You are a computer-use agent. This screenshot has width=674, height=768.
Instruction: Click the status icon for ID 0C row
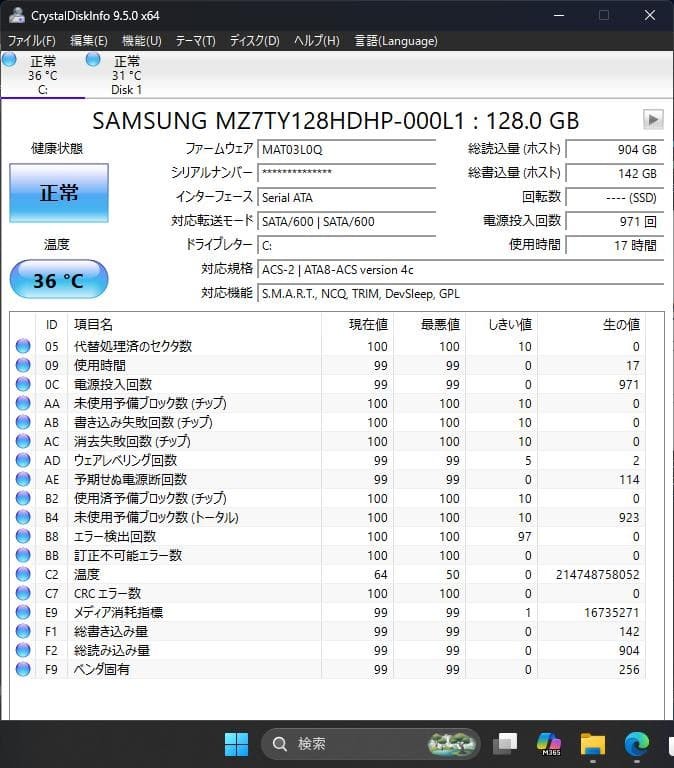point(23,384)
